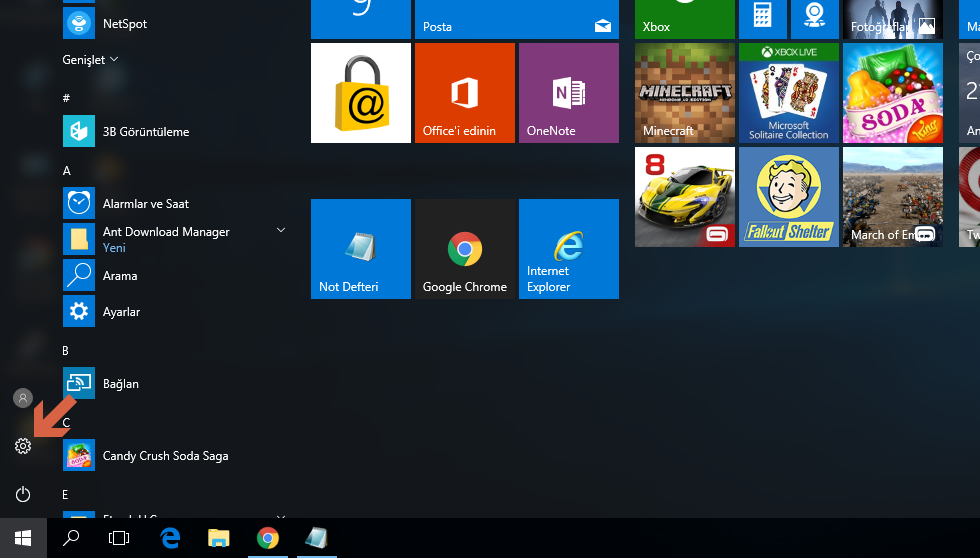Expand the Ant Download Manager folder chevron
The height and width of the screenshot is (558, 980).
click(281, 231)
